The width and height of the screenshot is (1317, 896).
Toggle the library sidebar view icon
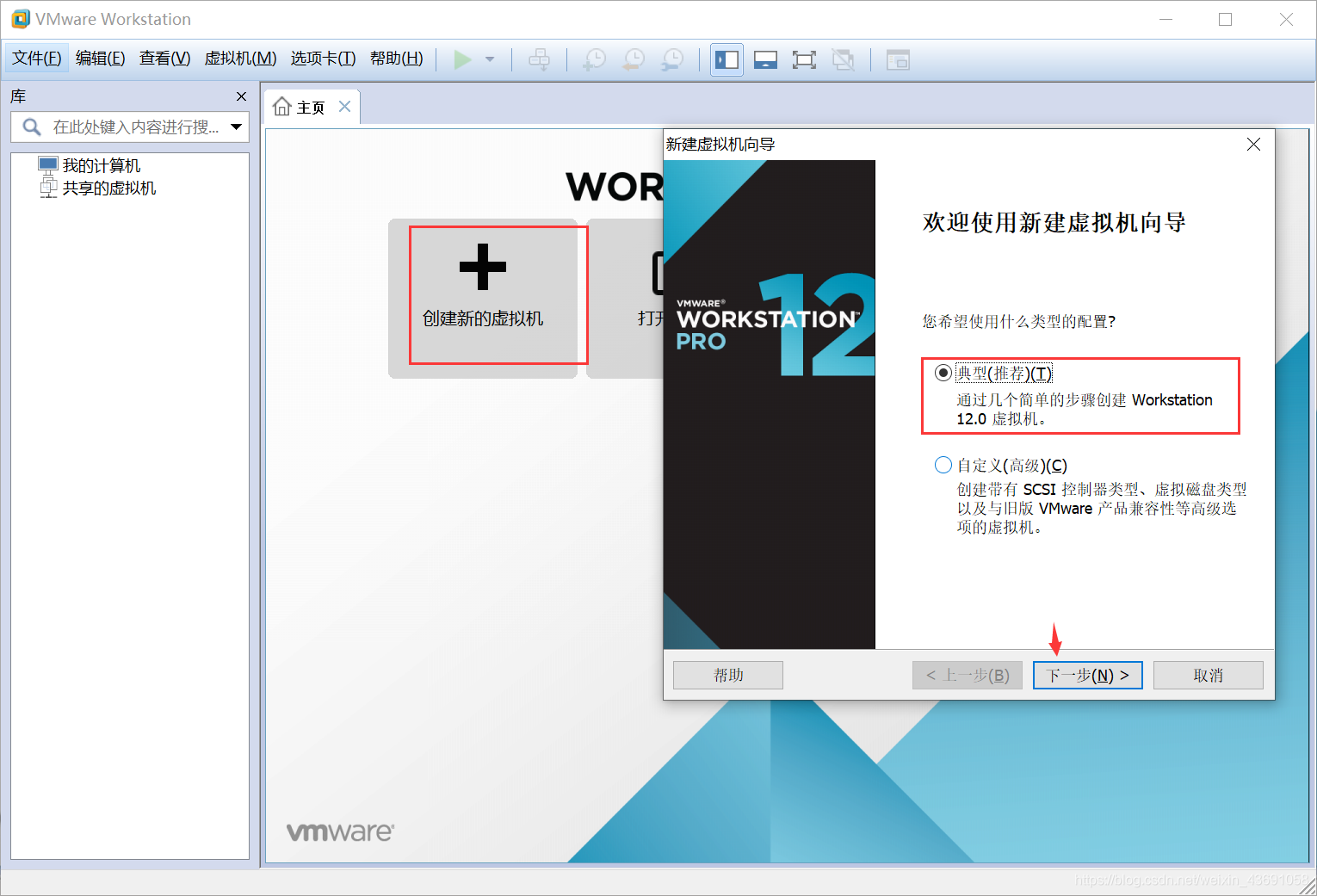coord(727,59)
